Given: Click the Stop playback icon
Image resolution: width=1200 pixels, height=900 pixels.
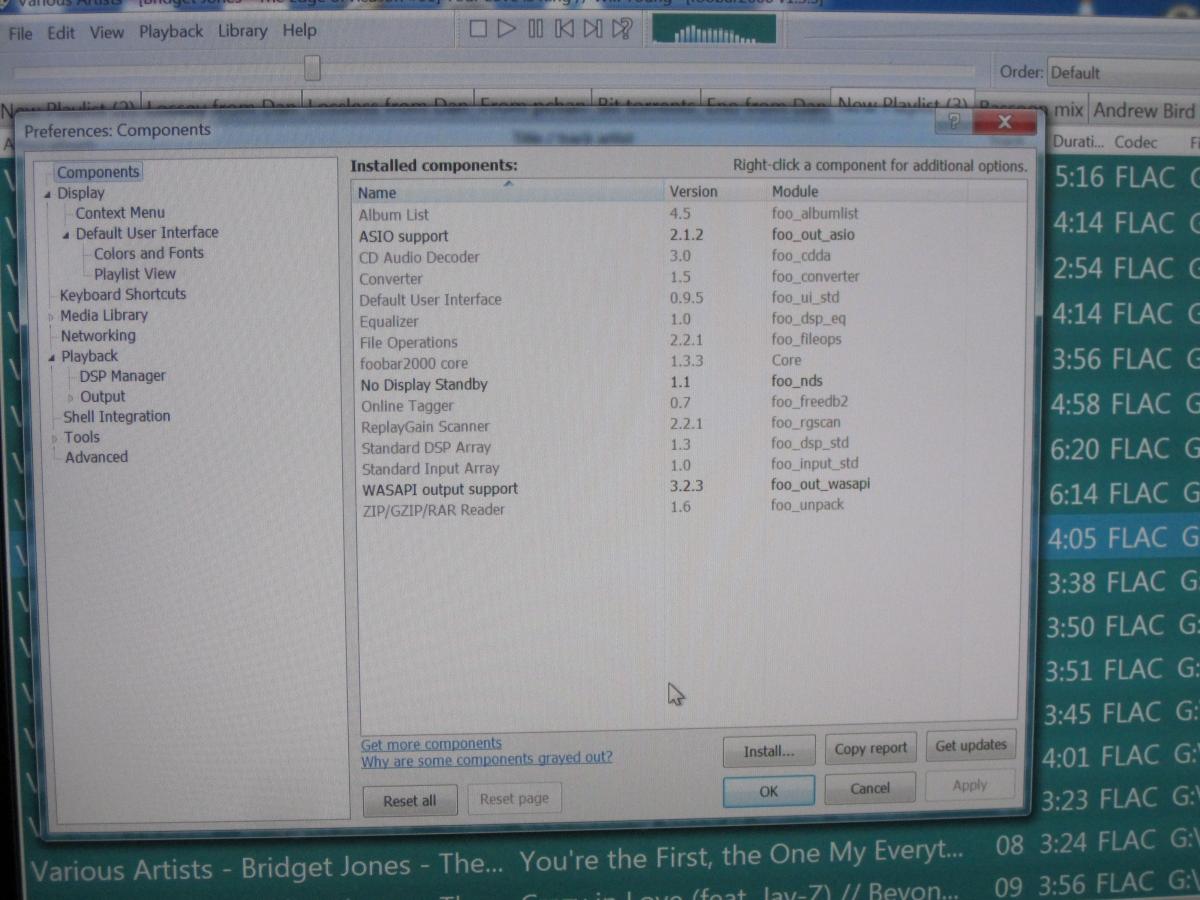Looking at the screenshot, I should pyautogui.click(x=478, y=29).
